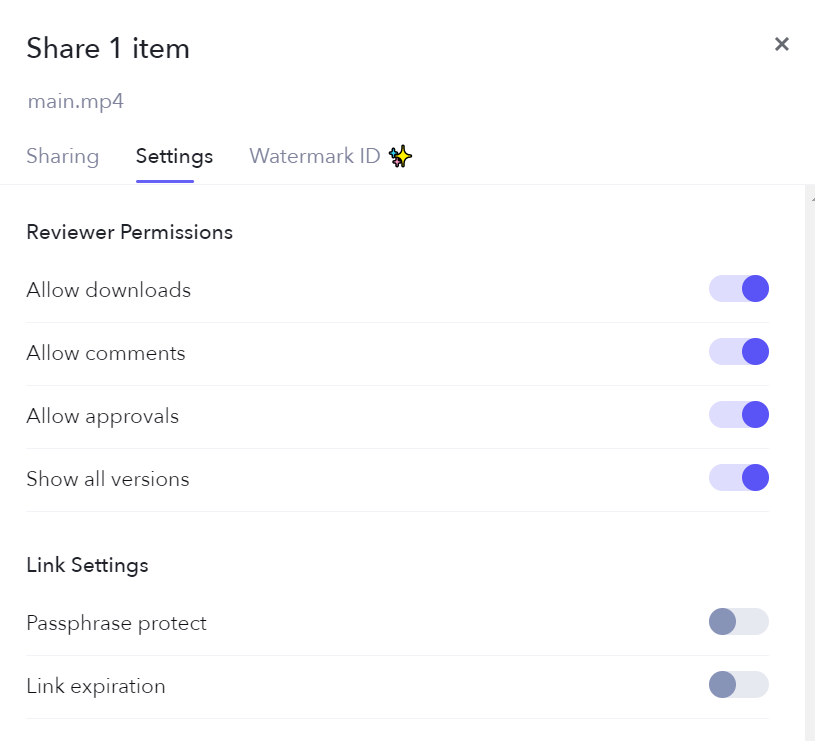815x741 pixels.
Task: Enable the Passphrase protect toggle
Action: coord(739,622)
